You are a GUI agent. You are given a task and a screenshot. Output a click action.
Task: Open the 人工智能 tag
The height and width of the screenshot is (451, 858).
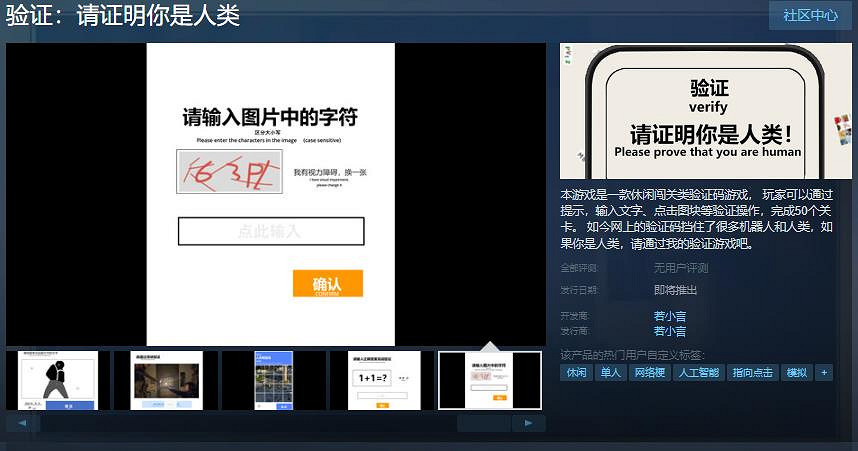pos(699,373)
